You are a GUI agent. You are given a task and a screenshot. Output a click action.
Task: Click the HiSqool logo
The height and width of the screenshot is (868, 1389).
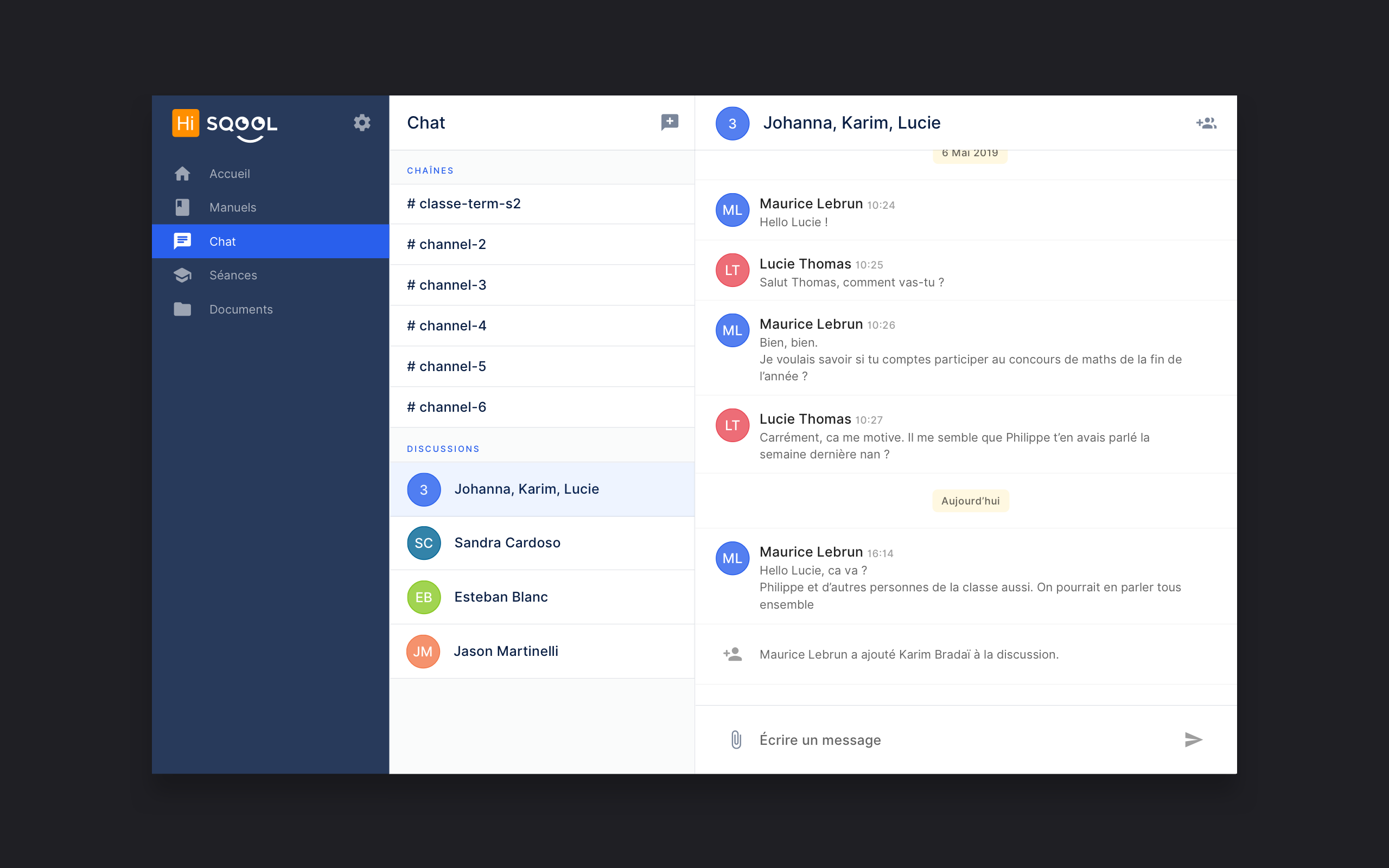coord(225,125)
